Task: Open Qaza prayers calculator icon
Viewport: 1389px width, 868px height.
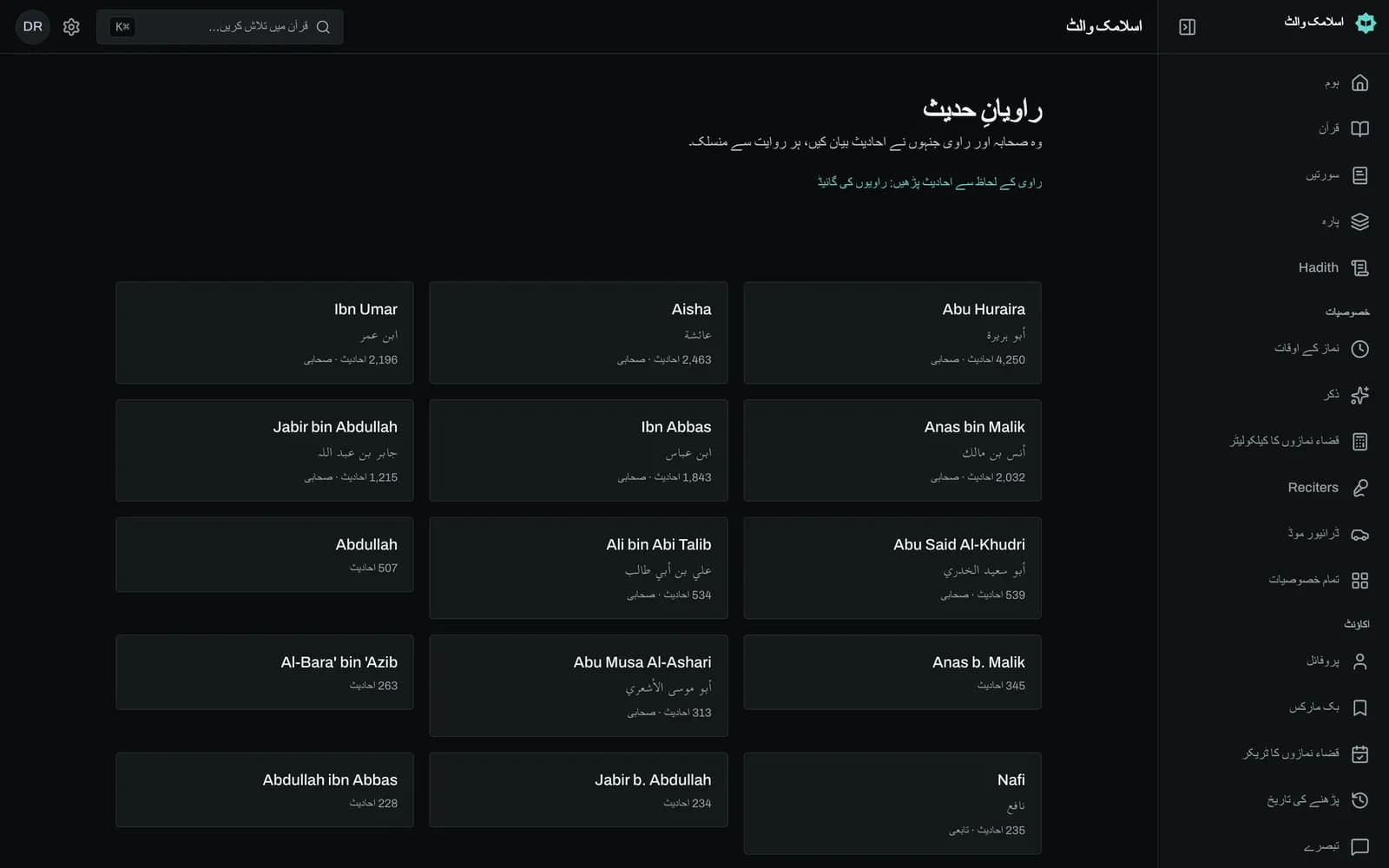Action: (x=1359, y=441)
